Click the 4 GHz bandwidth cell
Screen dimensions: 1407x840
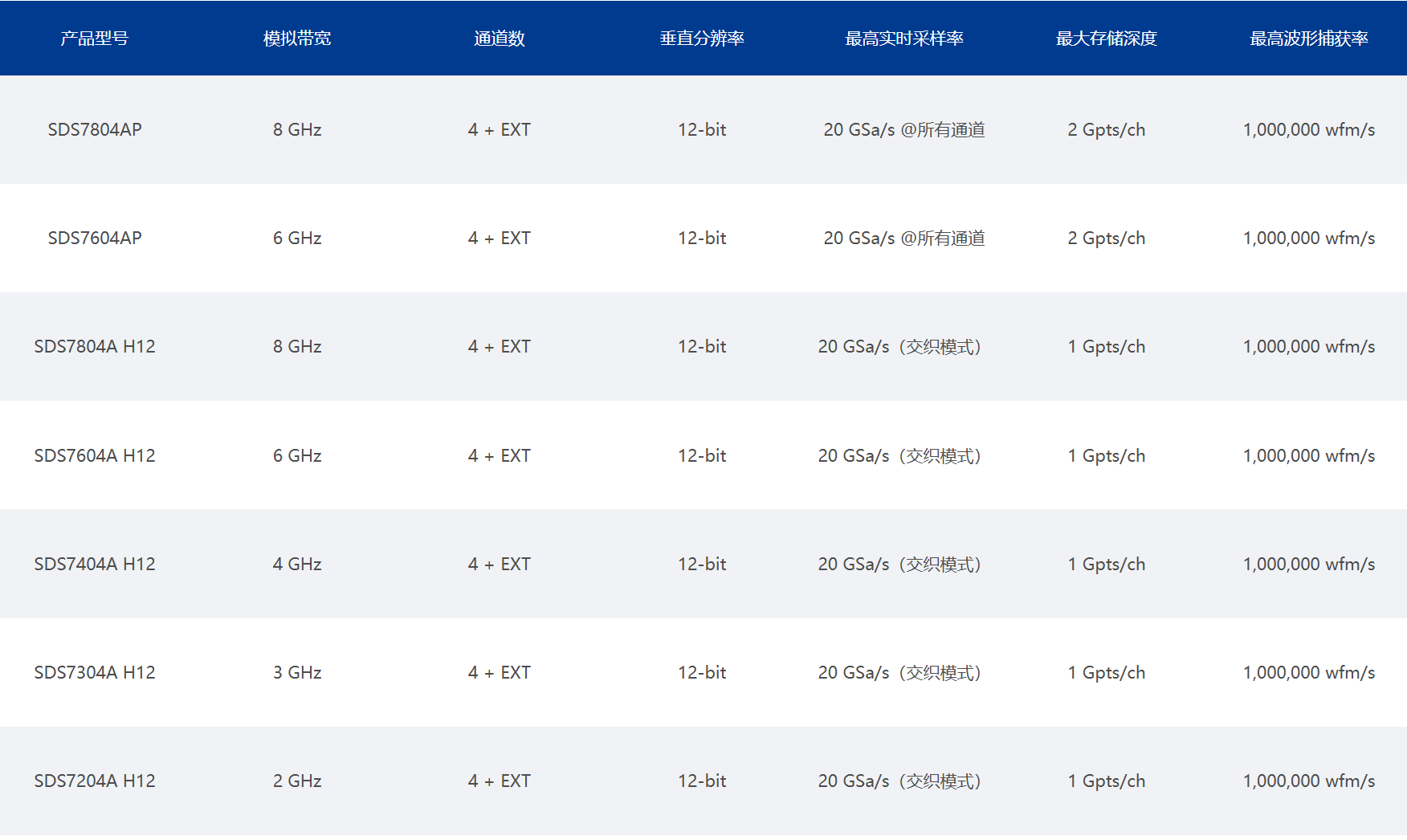(297, 565)
